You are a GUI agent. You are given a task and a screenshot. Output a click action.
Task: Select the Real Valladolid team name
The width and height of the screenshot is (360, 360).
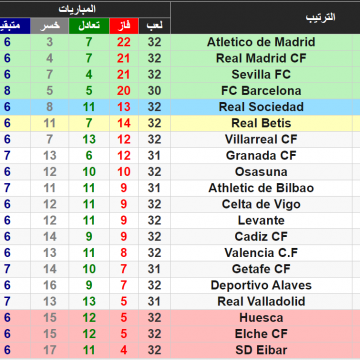pyautogui.click(x=261, y=301)
